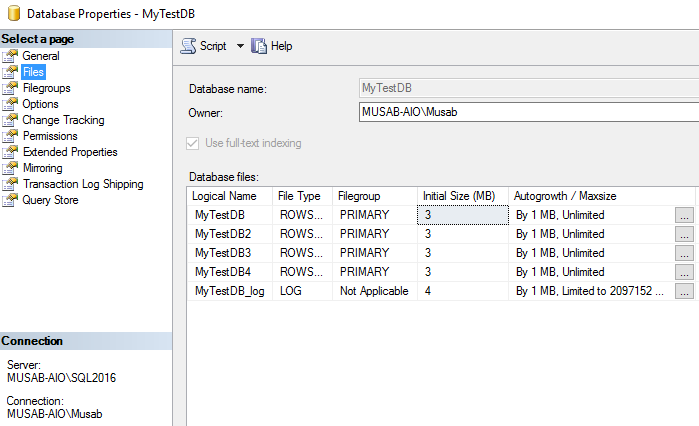Click the Owner text field
Viewport: 699px width, 426px height.
pos(527,113)
